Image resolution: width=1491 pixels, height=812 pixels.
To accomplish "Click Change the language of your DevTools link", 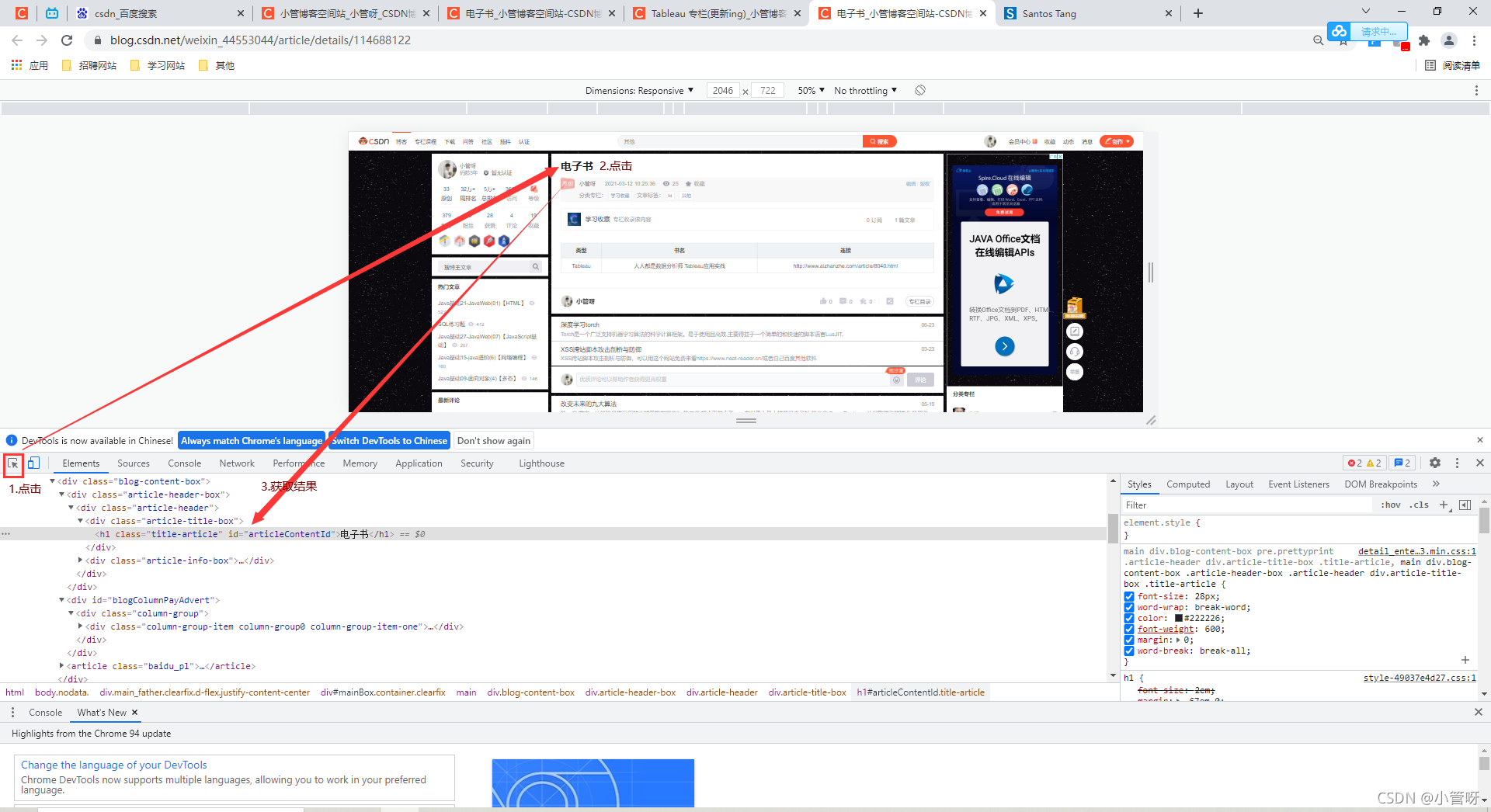I will pos(114,765).
